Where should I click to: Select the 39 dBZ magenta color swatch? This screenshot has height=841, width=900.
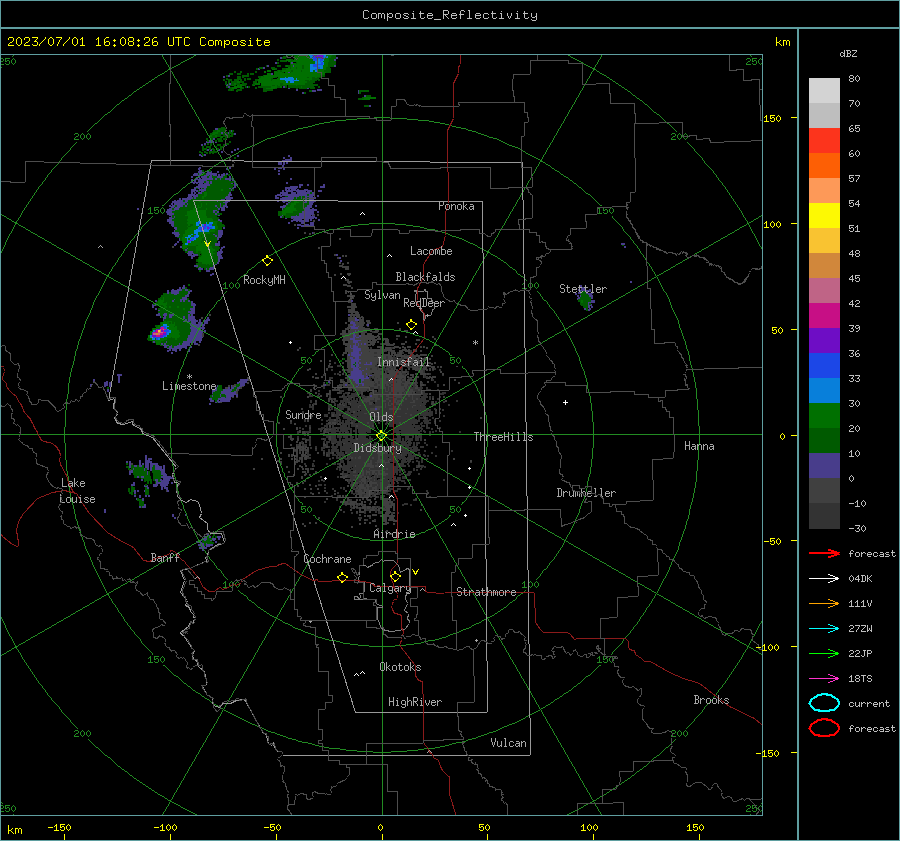[824, 316]
